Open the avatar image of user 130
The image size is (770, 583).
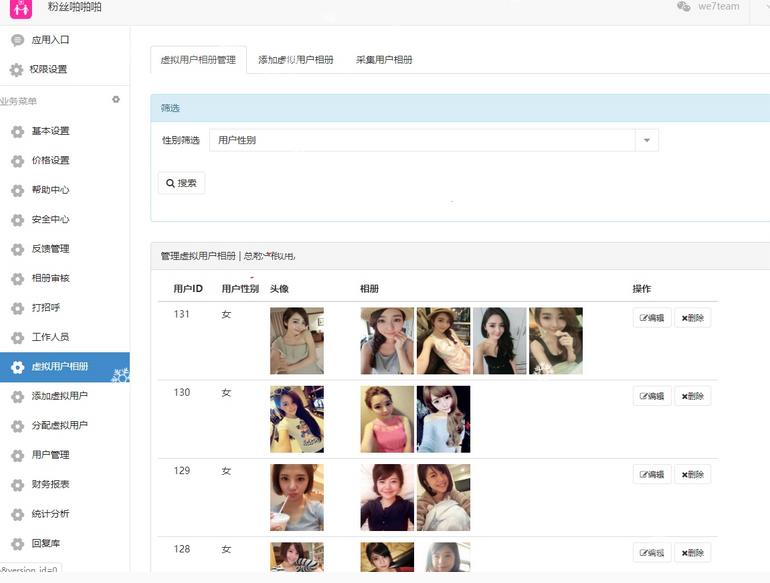pyautogui.click(x=297, y=419)
